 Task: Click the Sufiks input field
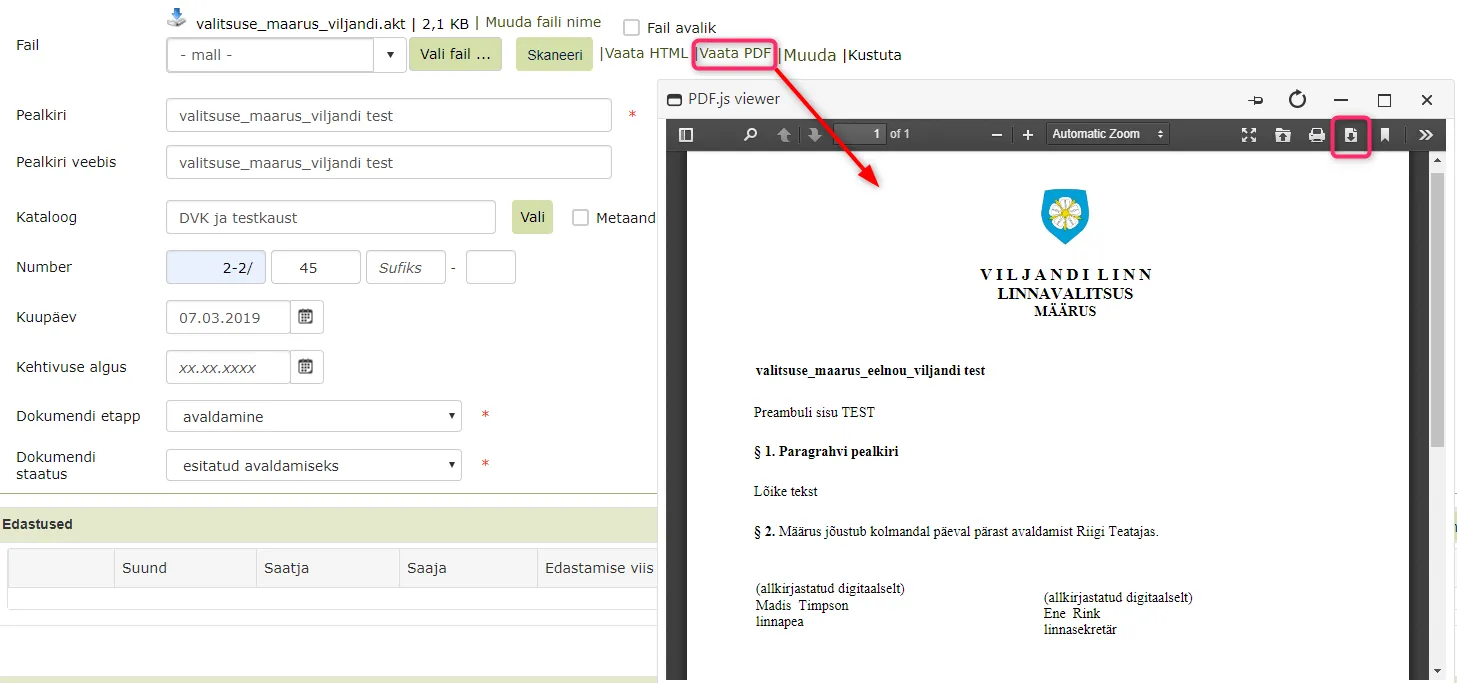(x=406, y=267)
